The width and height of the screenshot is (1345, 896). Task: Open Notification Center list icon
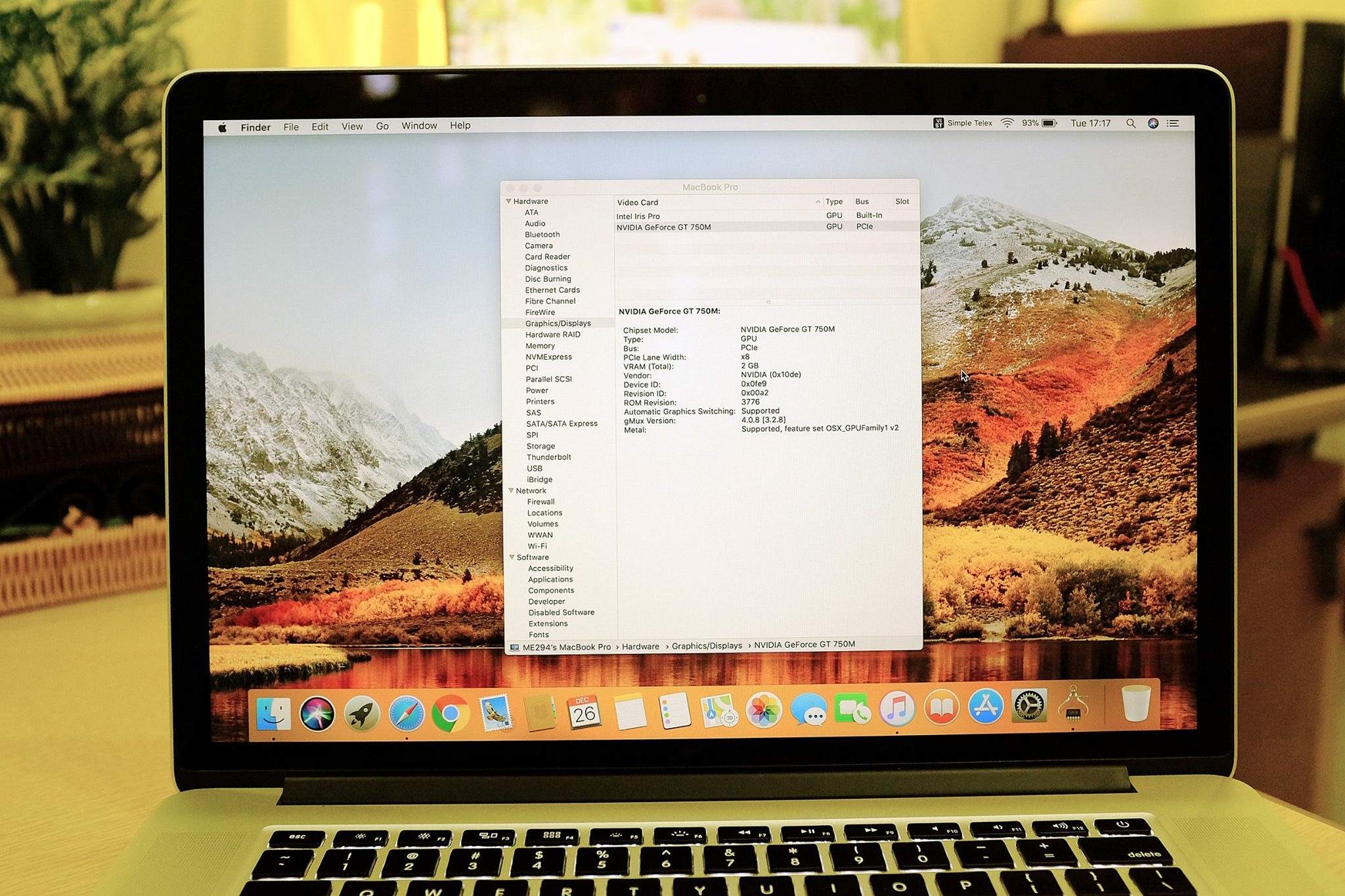click(x=1173, y=123)
